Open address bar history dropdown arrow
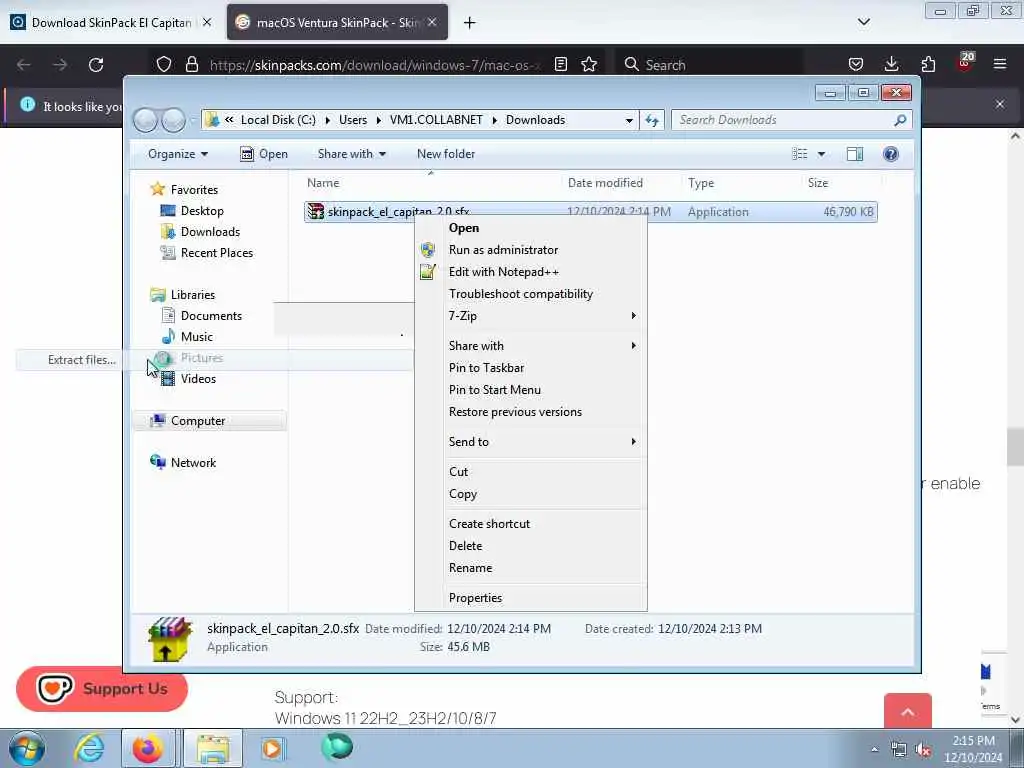Image resolution: width=1024 pixels, height=768 pixels. coord(629,120)
